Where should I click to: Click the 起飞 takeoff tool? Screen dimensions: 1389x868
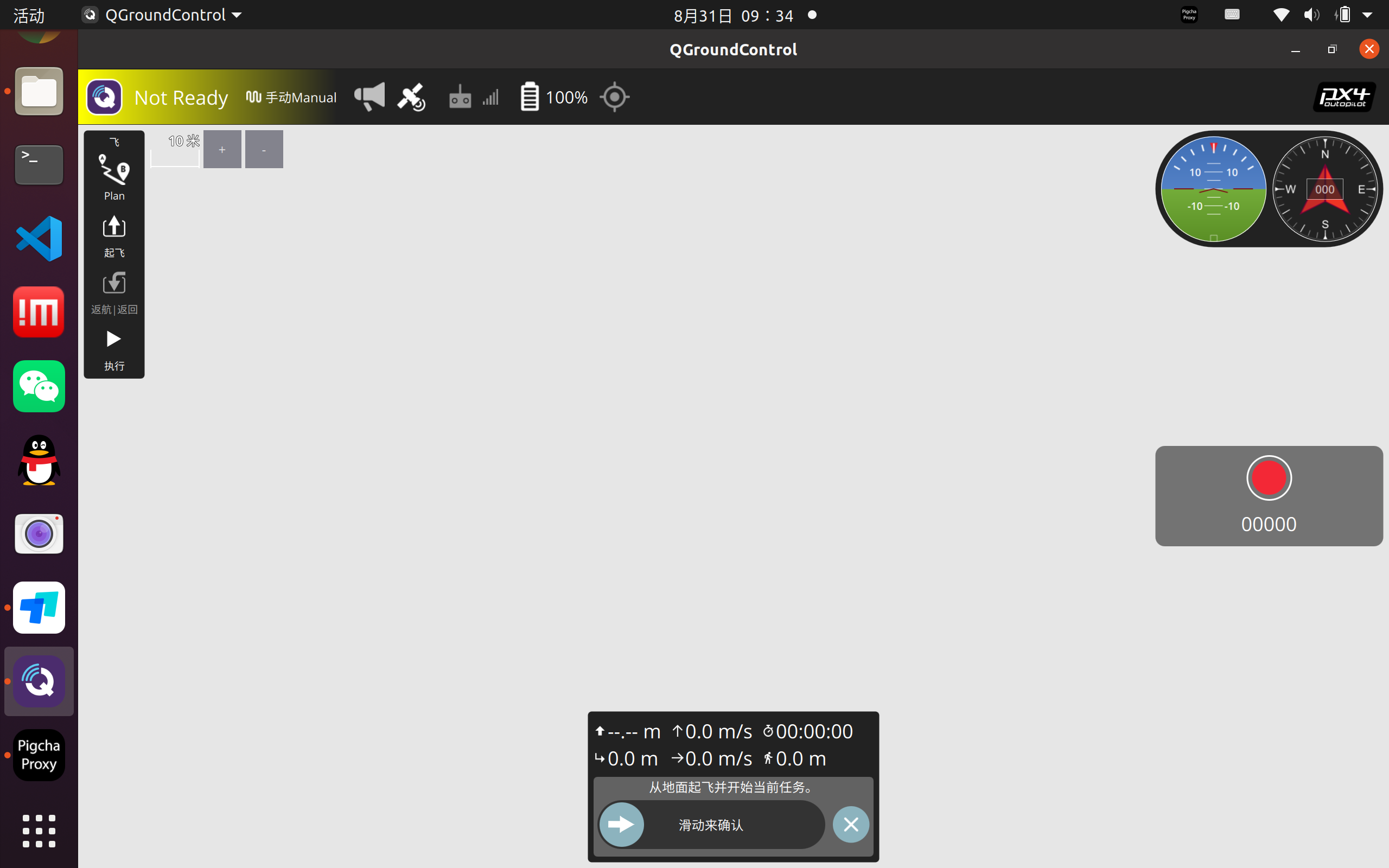pos(113,236)
